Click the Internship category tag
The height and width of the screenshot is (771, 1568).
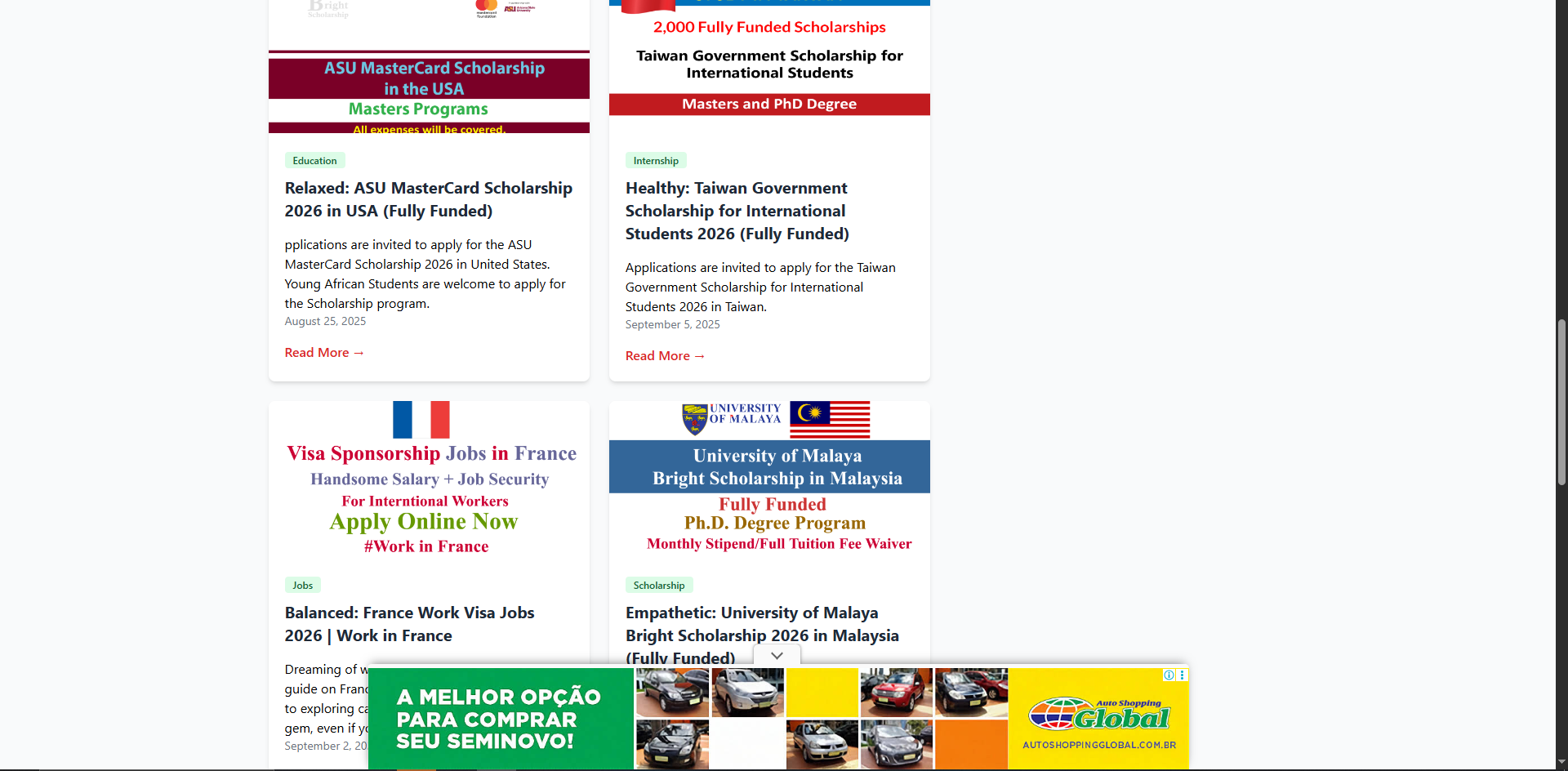coord(656,161)
